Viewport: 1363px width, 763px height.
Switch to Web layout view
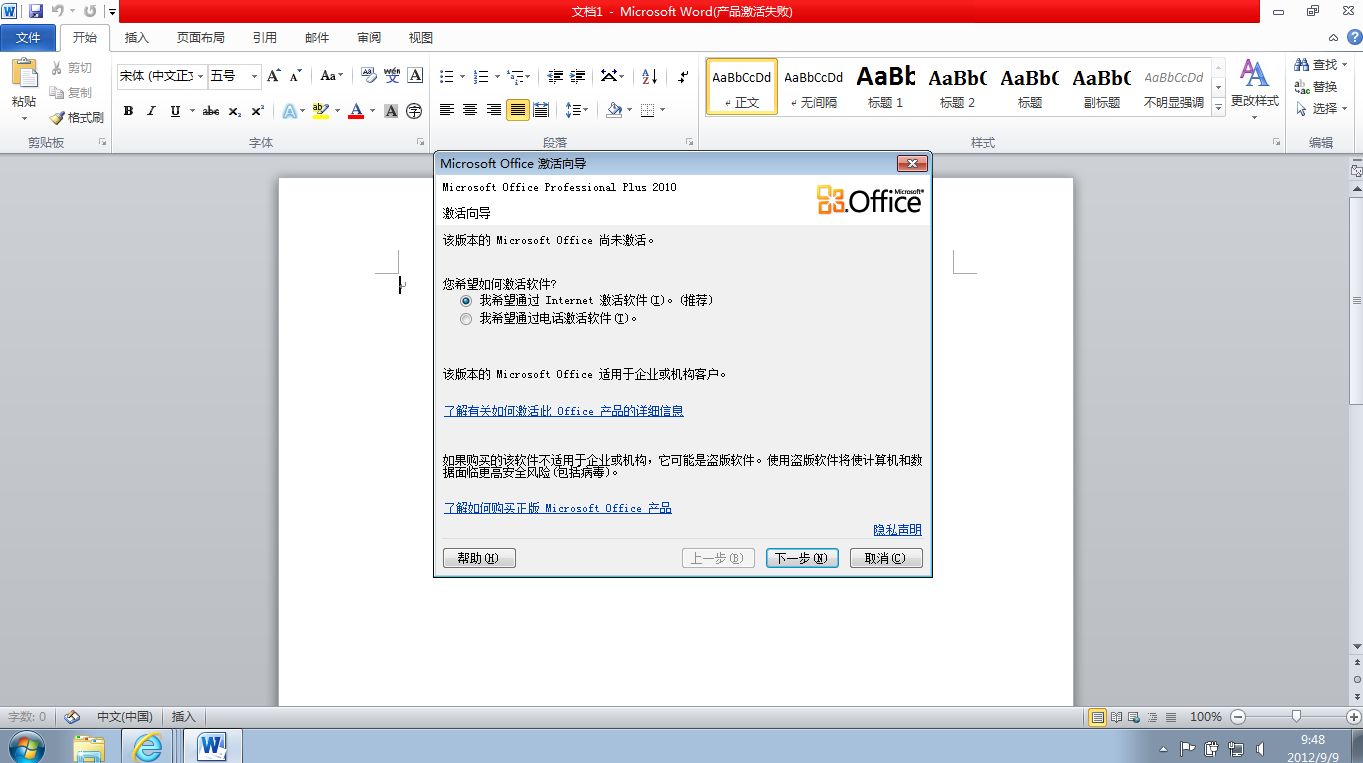coord(1134,717)
